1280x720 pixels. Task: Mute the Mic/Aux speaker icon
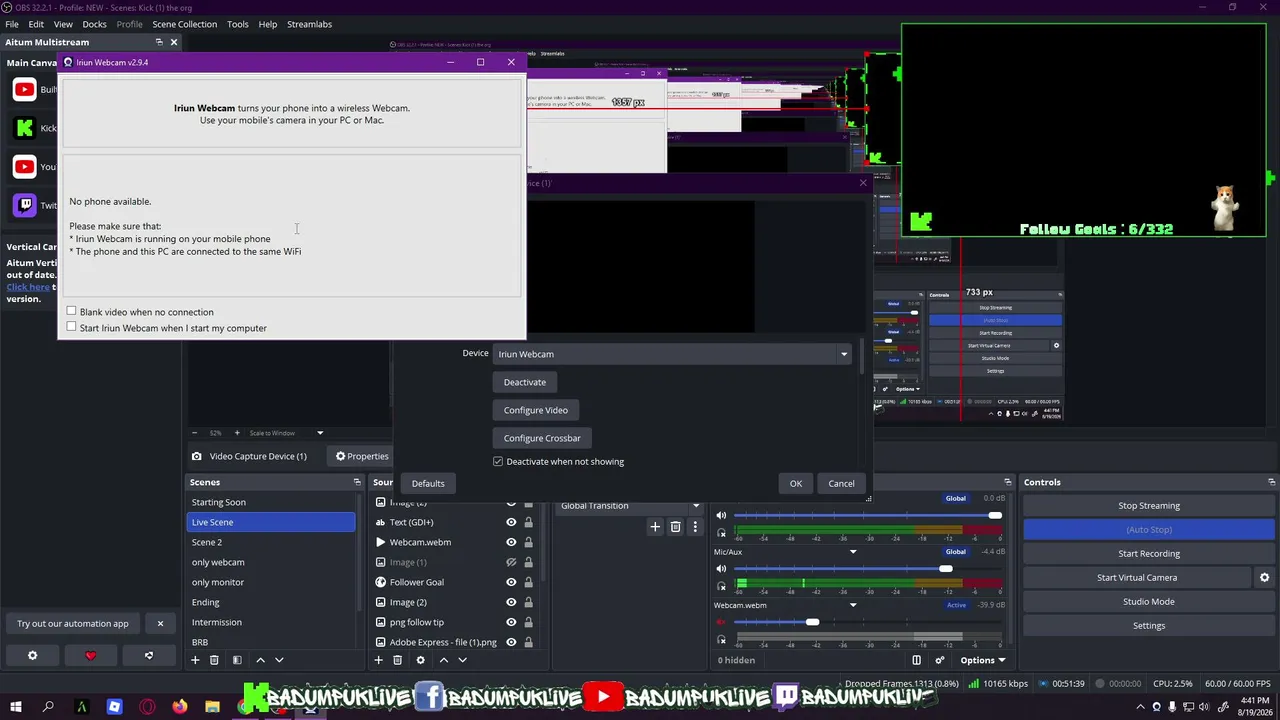click(x=721, y=569)
